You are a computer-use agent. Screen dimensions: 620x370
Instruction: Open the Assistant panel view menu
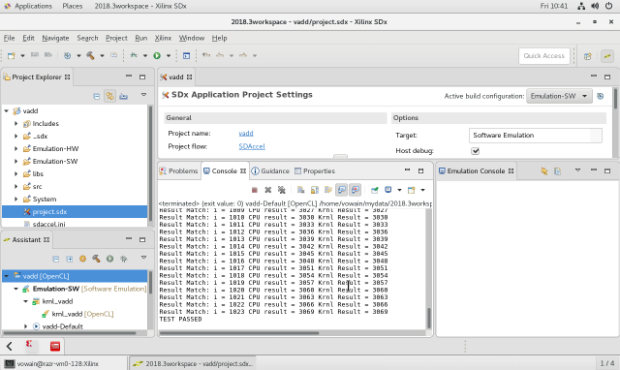coord(144,258)
